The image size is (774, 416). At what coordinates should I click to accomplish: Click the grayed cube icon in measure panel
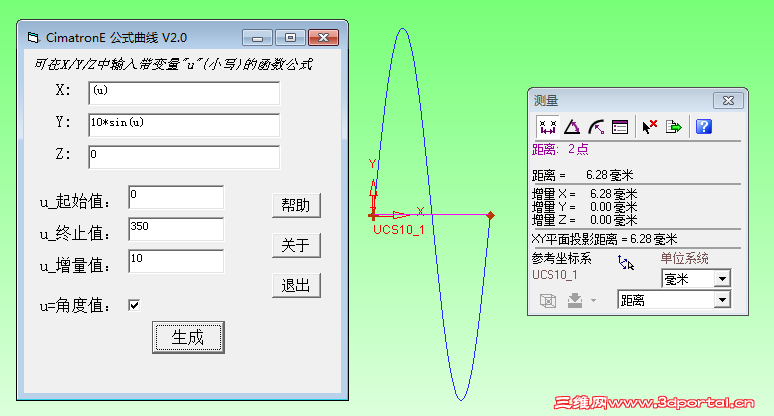pos(547,301)
